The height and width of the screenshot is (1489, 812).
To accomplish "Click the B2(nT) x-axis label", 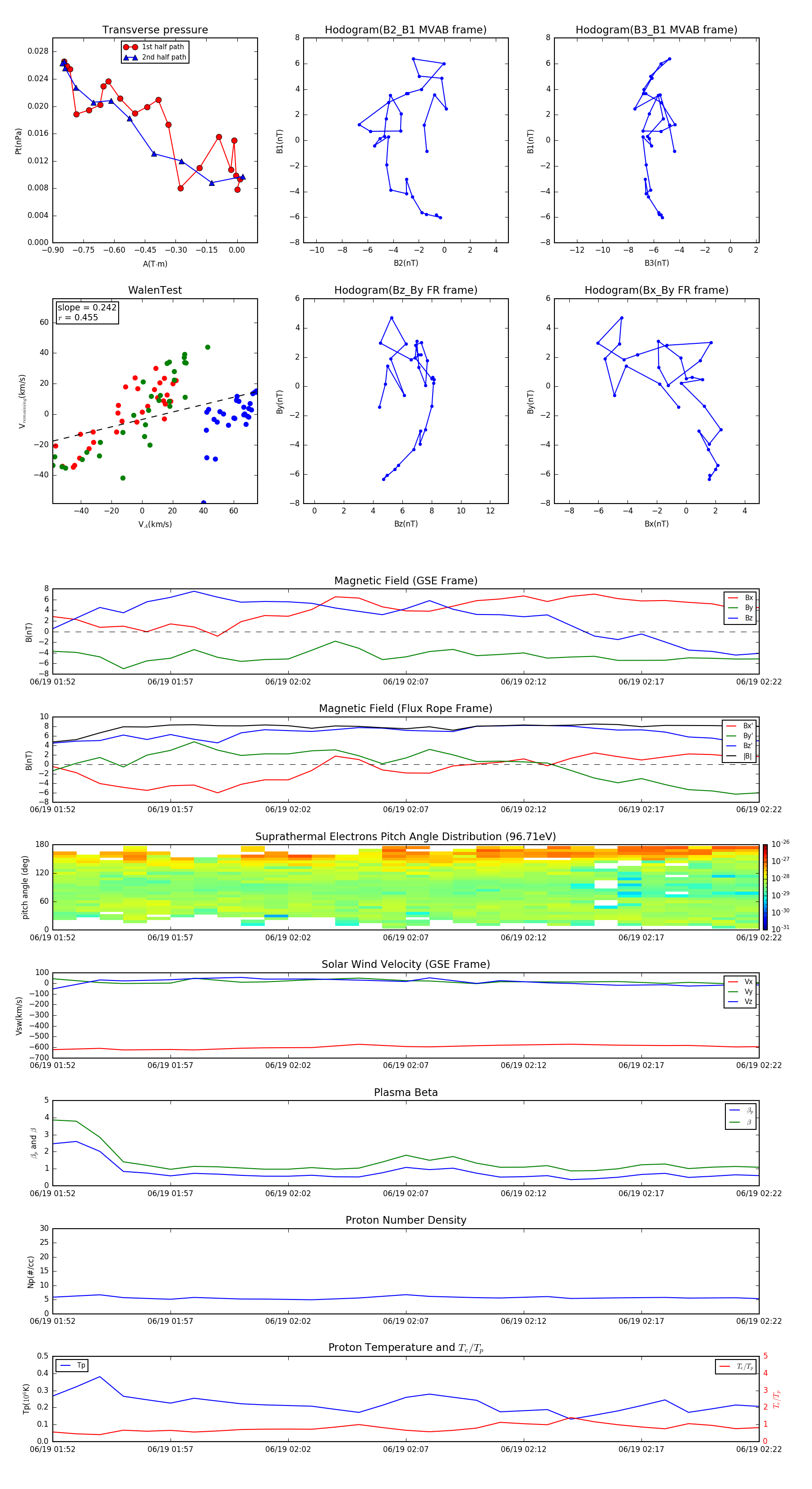I will [x=406, y=263].
